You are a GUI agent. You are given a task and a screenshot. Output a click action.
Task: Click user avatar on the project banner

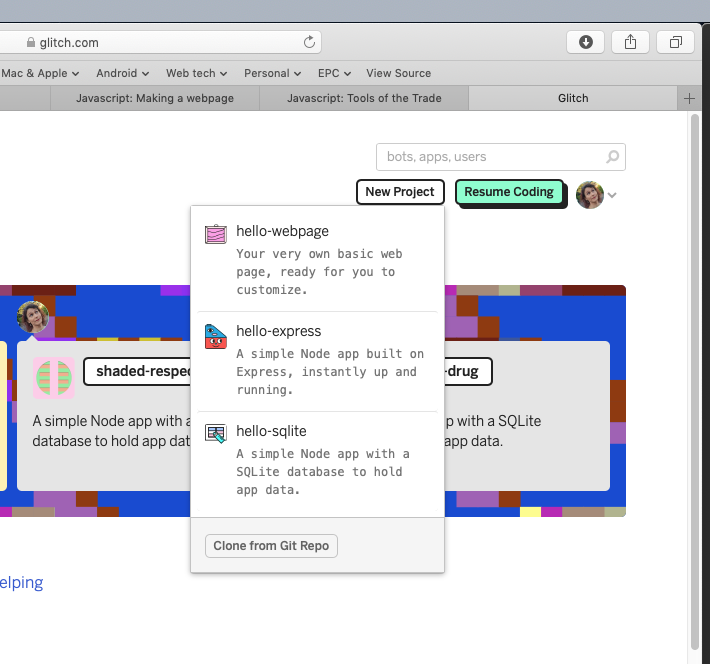33,317
